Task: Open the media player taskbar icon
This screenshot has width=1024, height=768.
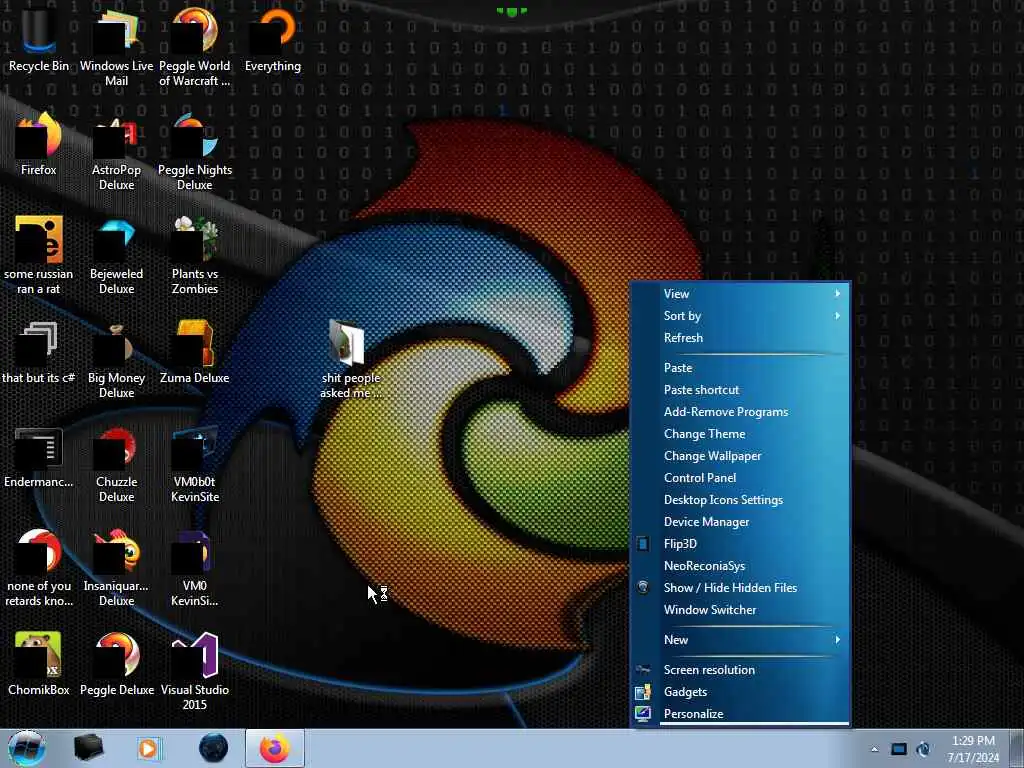Action: [x=149, y=748]
